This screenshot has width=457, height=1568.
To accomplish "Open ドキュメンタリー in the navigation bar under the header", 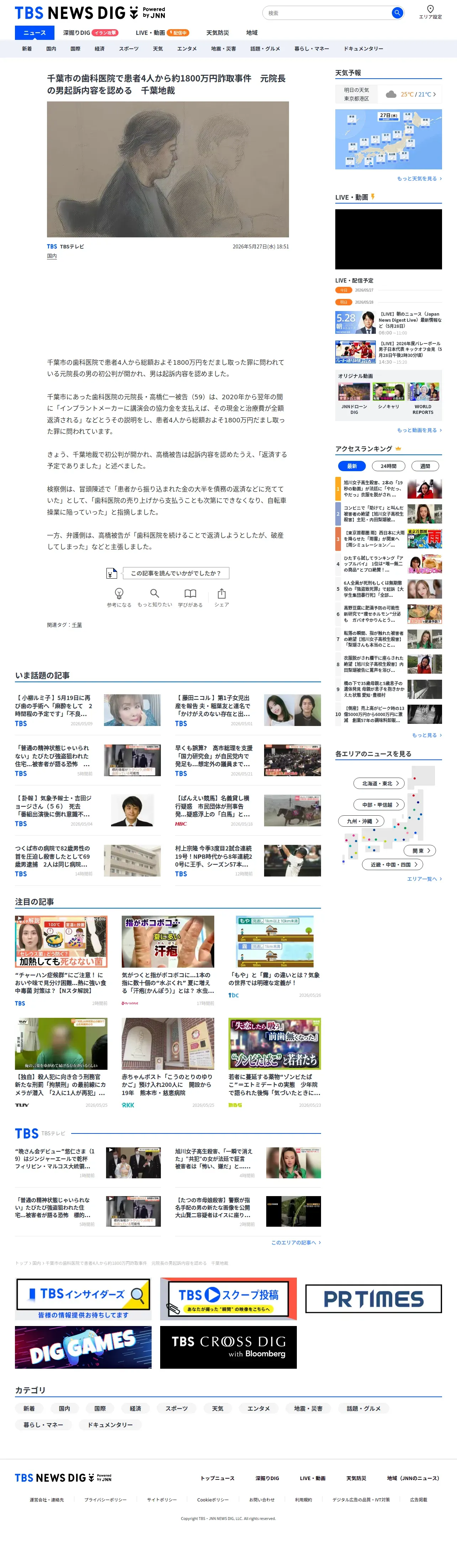I will pos(363,49).
